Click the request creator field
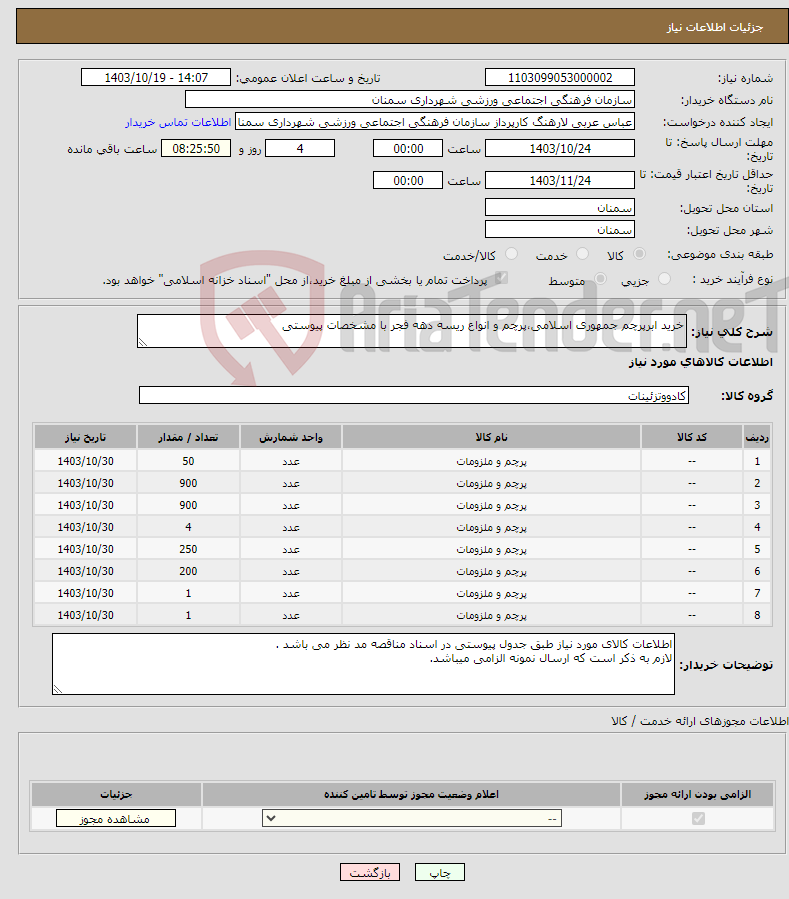Image resolution: width=789 pixels, height=899 pixels. 435,122
